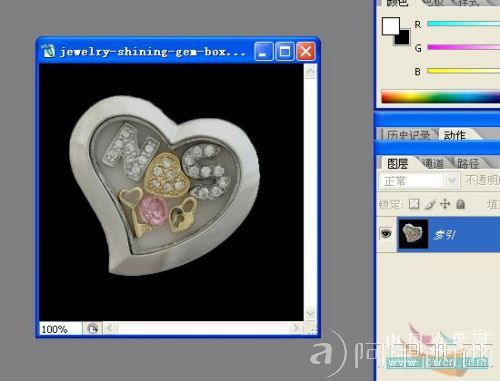Select the white foreground color swatch
This screenshot has height=381, width=500.
390,26
